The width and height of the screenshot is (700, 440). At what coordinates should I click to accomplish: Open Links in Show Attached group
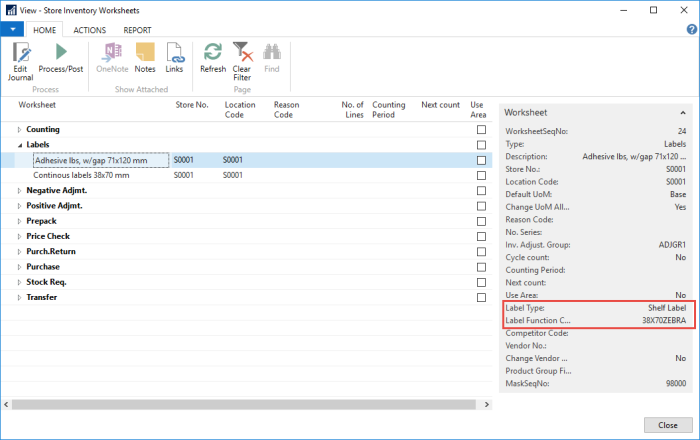[175, 52]
